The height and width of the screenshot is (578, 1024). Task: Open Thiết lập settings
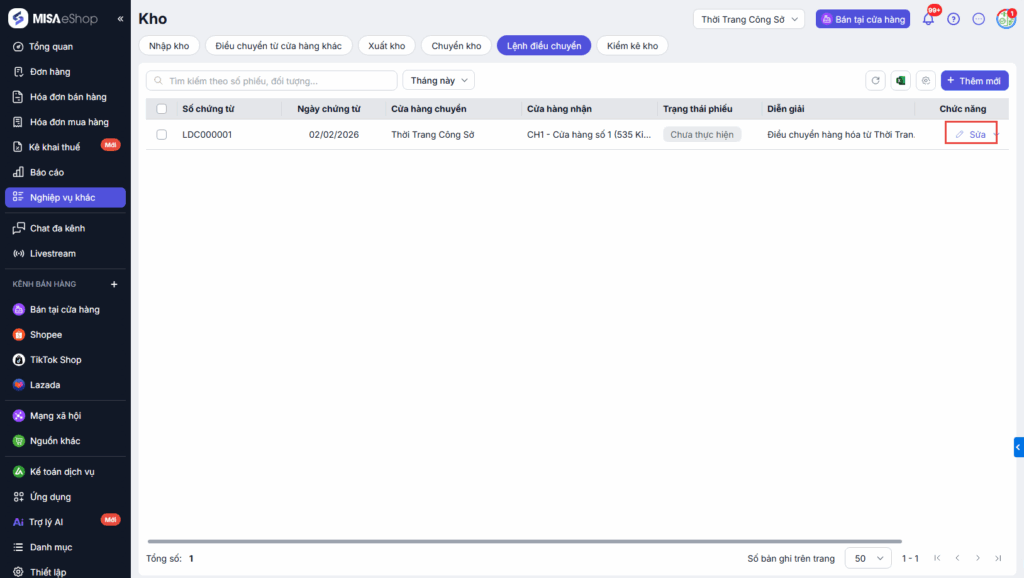click(48, 572)
